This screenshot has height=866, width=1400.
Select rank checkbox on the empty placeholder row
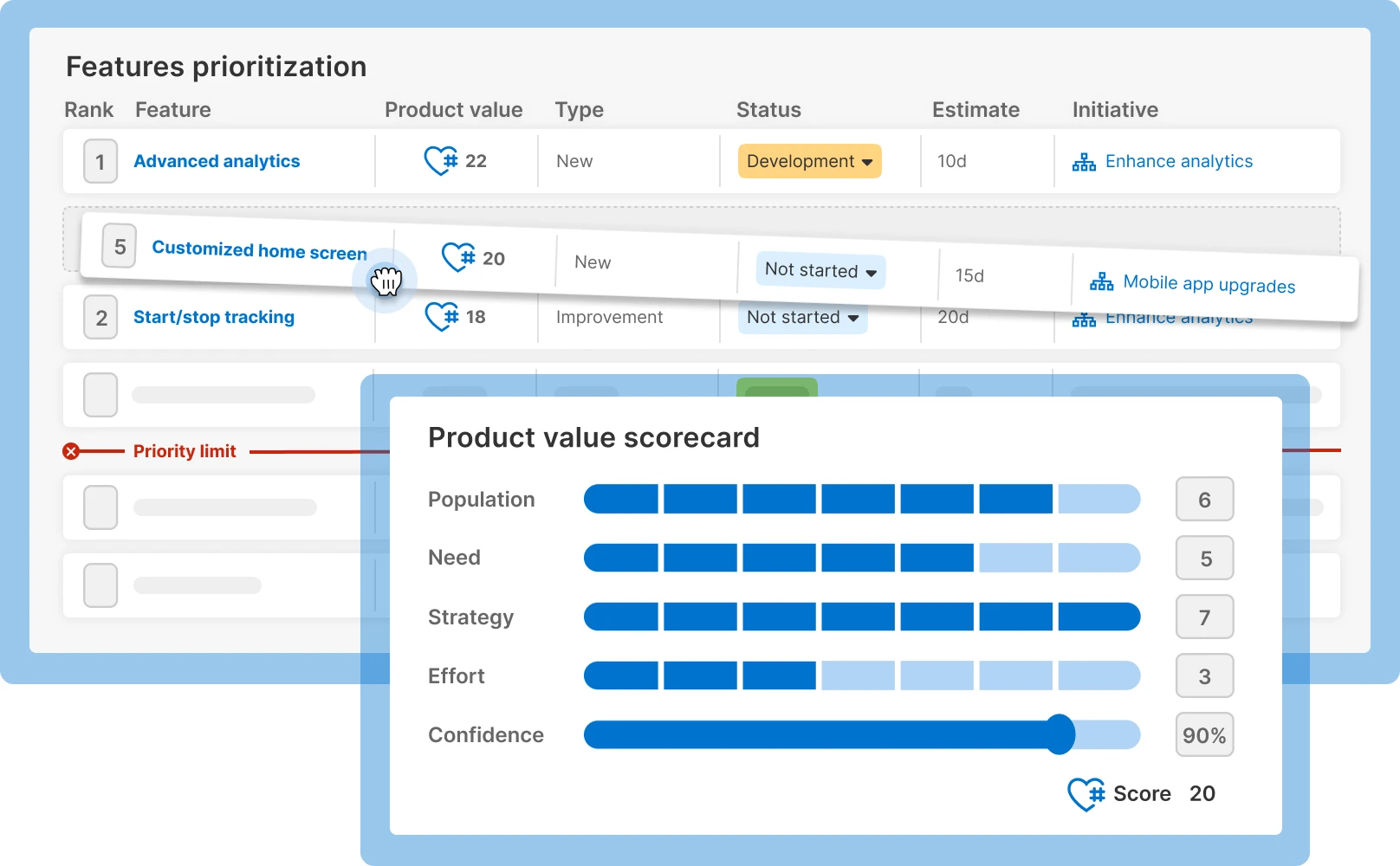point(100,395)
